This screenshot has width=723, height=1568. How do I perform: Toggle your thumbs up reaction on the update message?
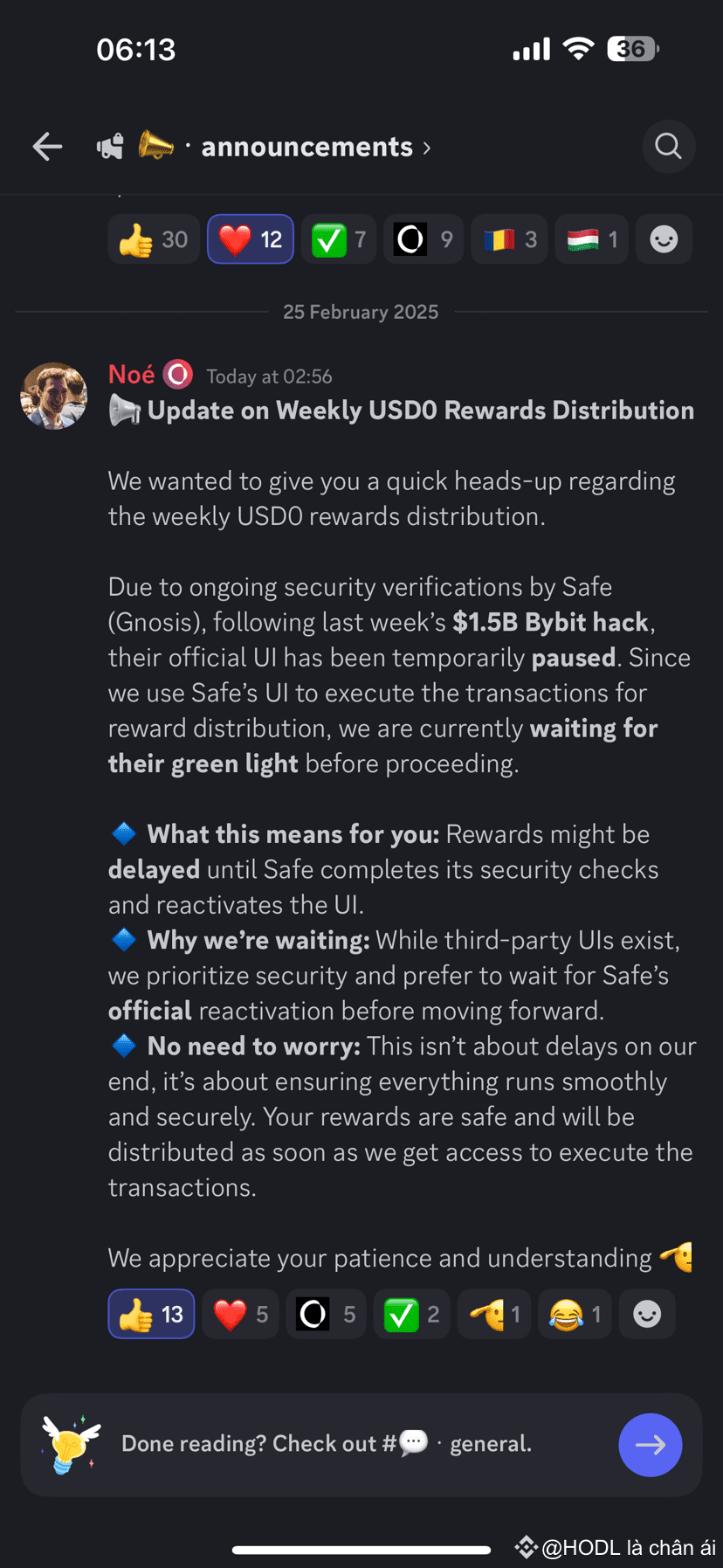click(150, 1314)
